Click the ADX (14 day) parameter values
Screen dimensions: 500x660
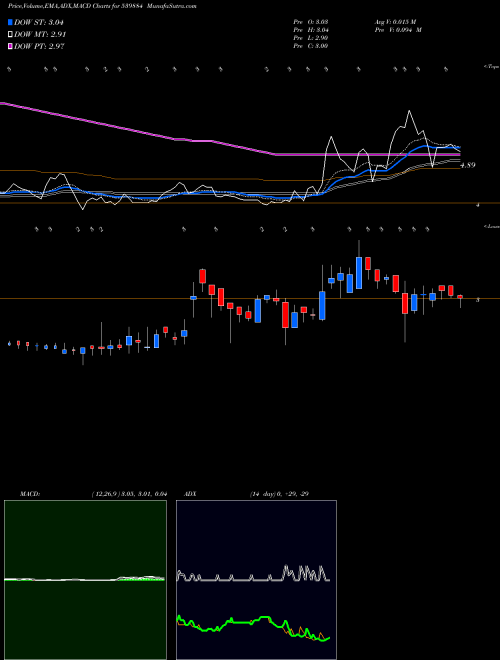coord(279,494)
